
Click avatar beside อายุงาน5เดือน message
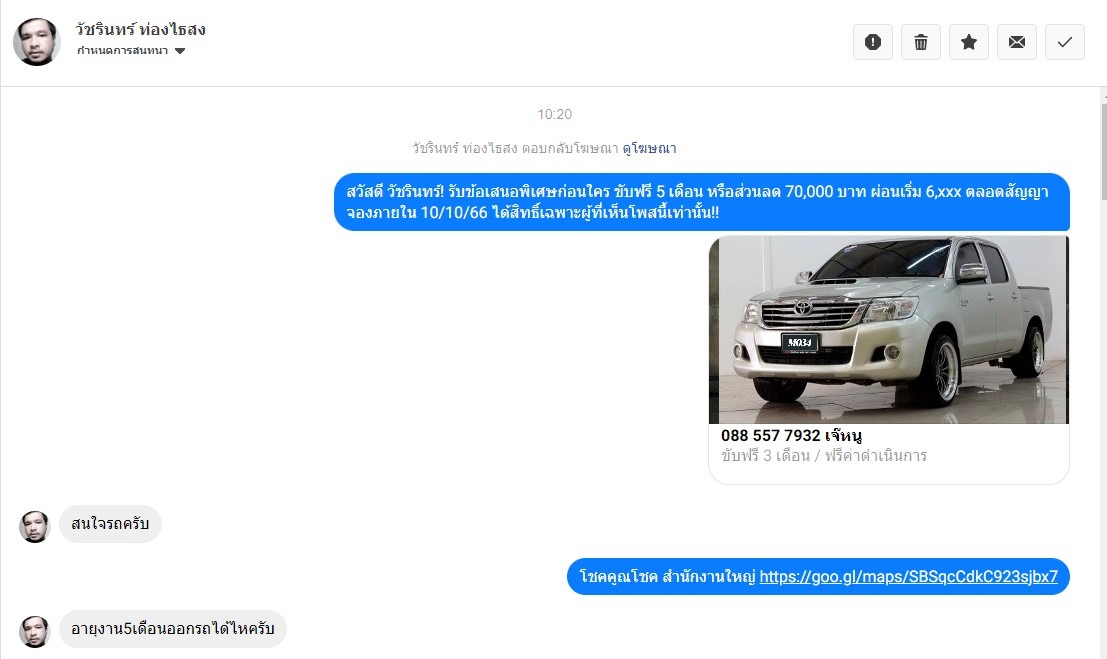pyautogui.click(x=35, y=631)
